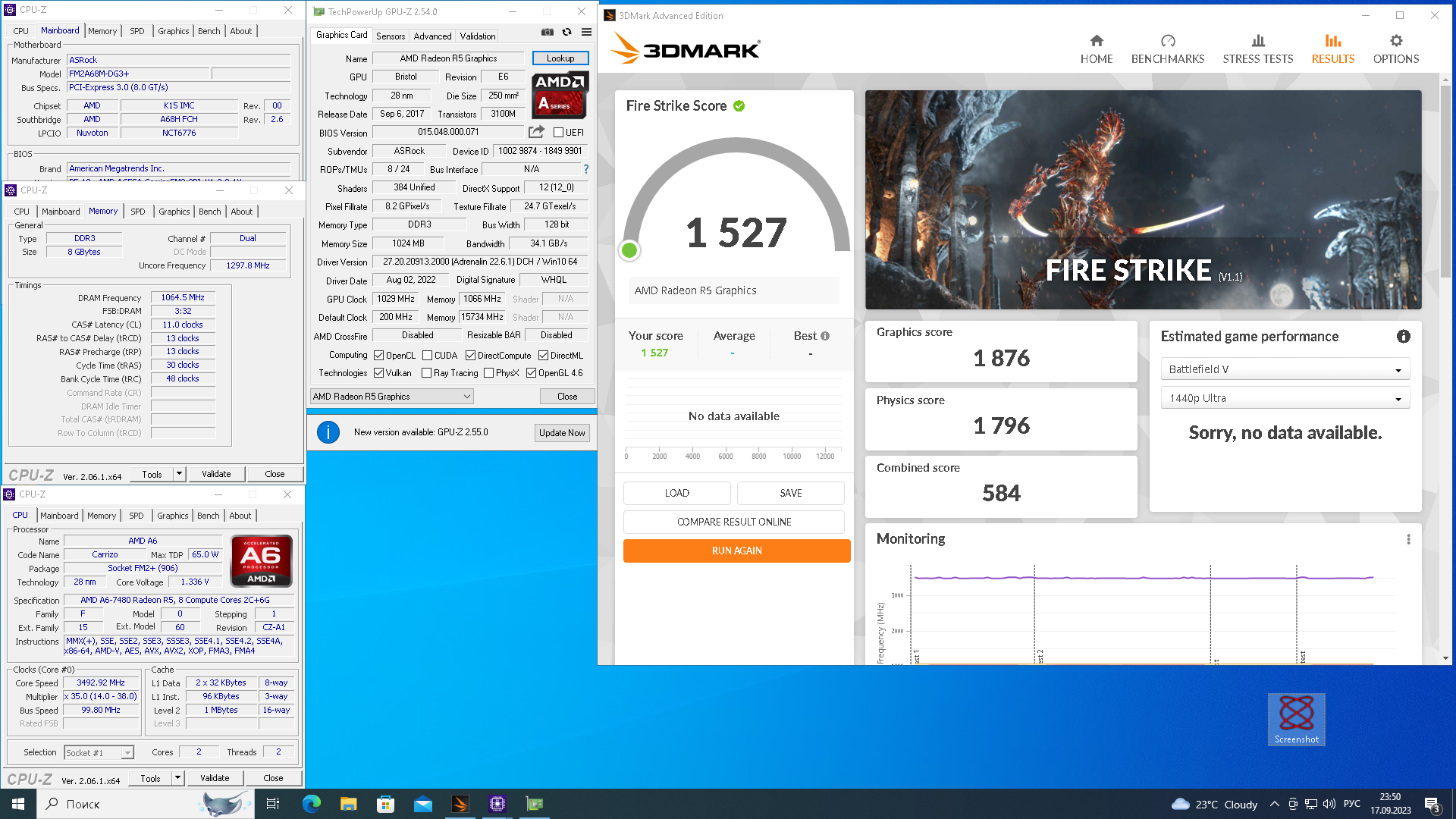Click the language indicator РУС
Screen dimensions: 1456x819
click(1351, 804)
